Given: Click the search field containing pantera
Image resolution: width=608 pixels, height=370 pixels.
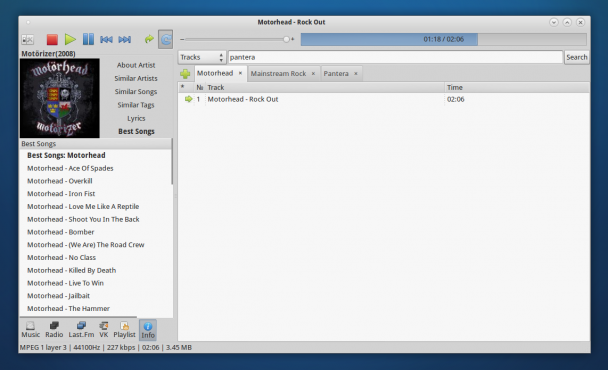Looking at the screenshot, I should (395, 57).
